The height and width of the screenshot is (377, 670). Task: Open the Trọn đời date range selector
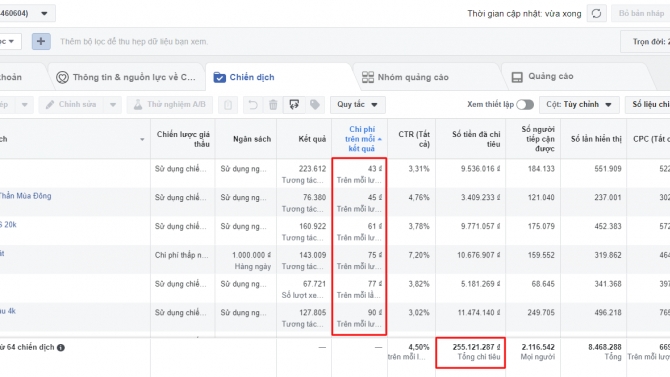pos(646,41)
